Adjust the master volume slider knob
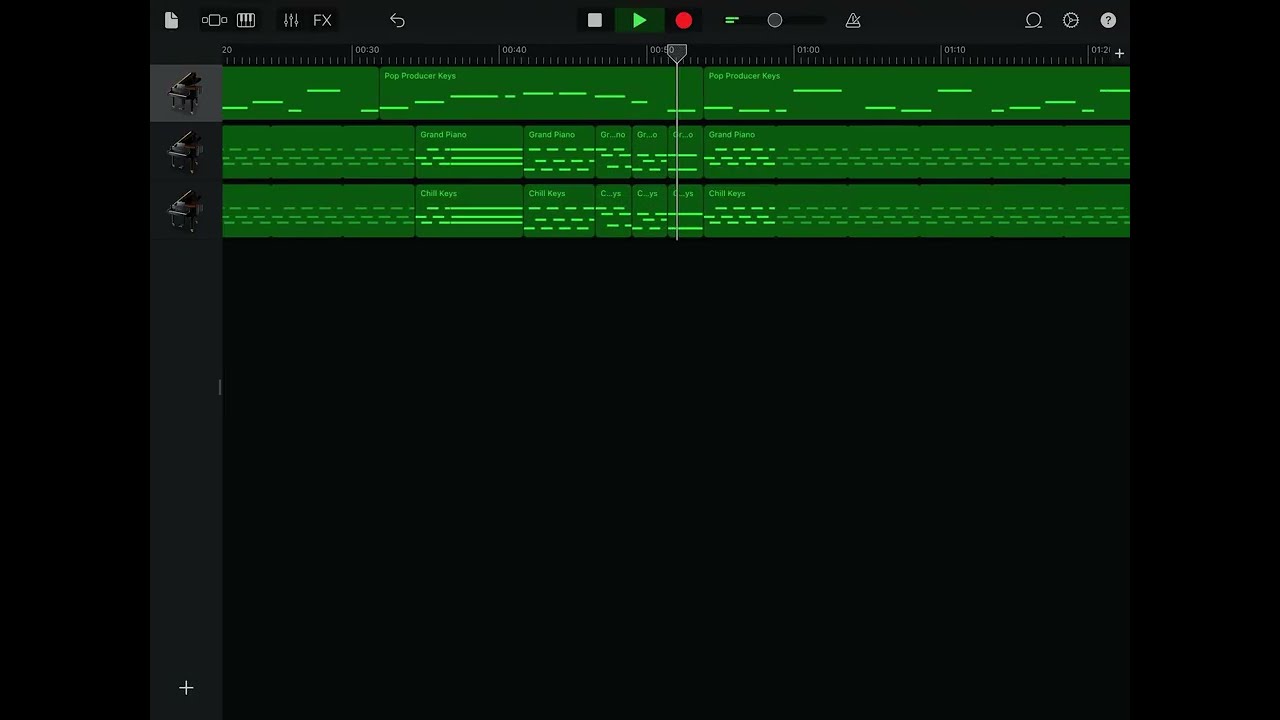 click(x=775, y=20)
